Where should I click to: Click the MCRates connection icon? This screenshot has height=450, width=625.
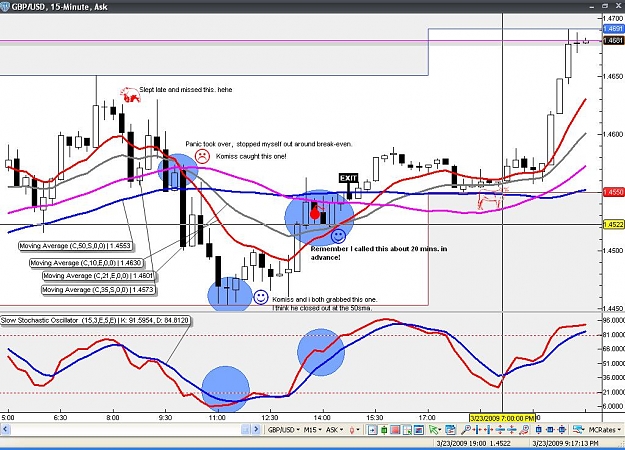tap(578, 430)
